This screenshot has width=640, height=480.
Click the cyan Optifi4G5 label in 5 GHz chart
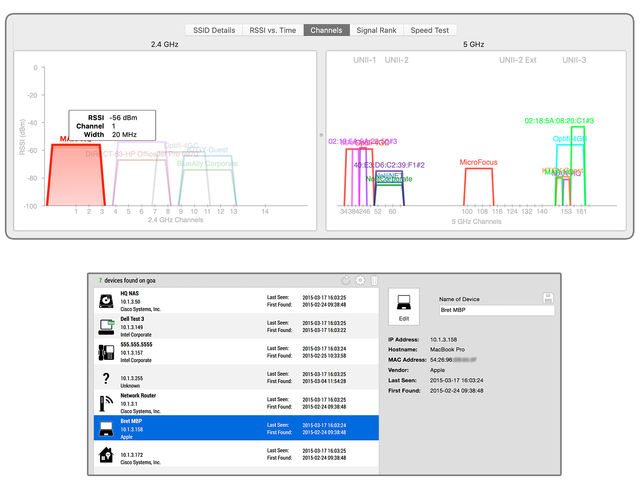click(x=570, y=139)
